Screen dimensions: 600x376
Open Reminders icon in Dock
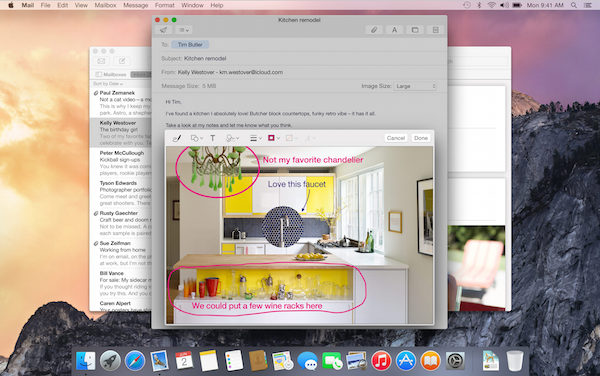(233, 361)
